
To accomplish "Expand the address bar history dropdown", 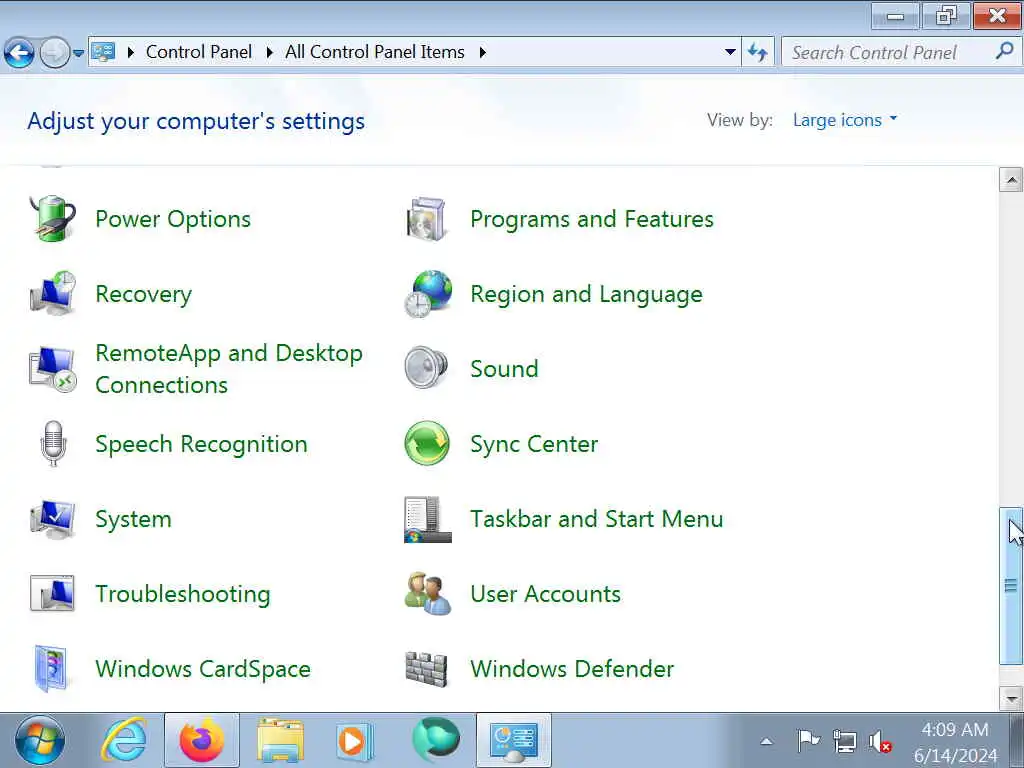I will coord(730,52).
